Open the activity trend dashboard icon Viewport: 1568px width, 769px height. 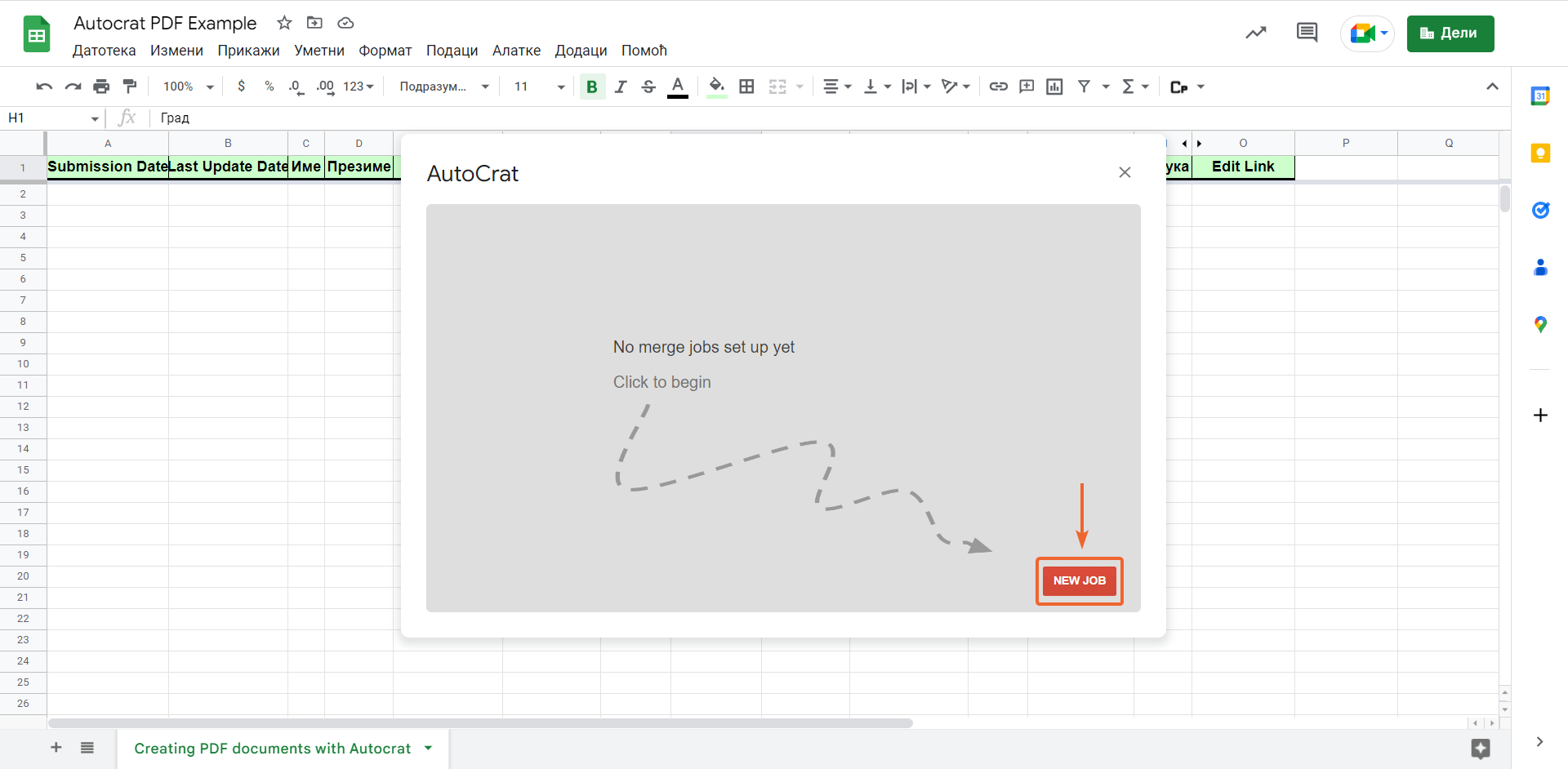(1255, 33)
